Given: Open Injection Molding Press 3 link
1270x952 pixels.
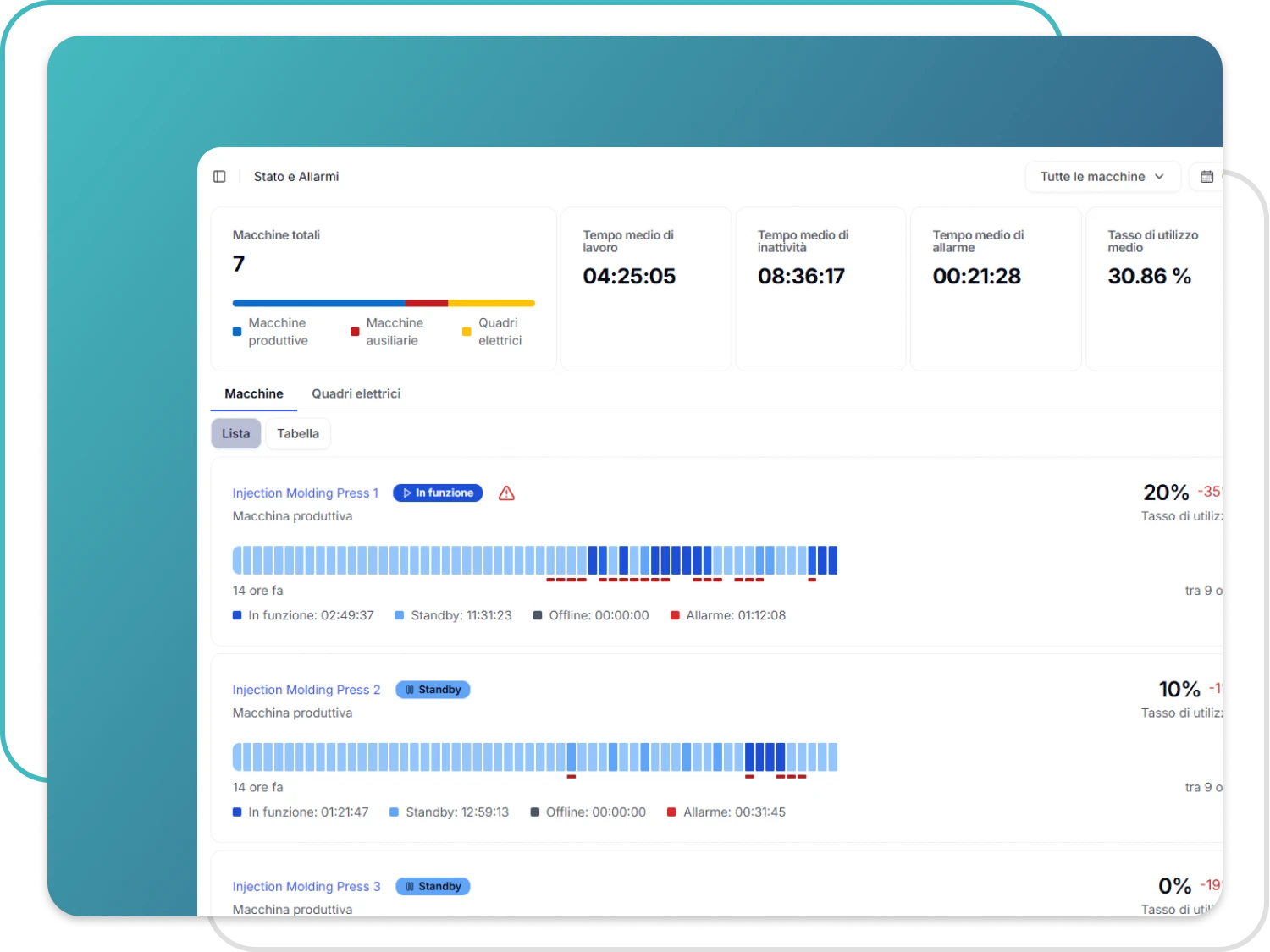Looking at the screenshot, I should tap(306, 887).
